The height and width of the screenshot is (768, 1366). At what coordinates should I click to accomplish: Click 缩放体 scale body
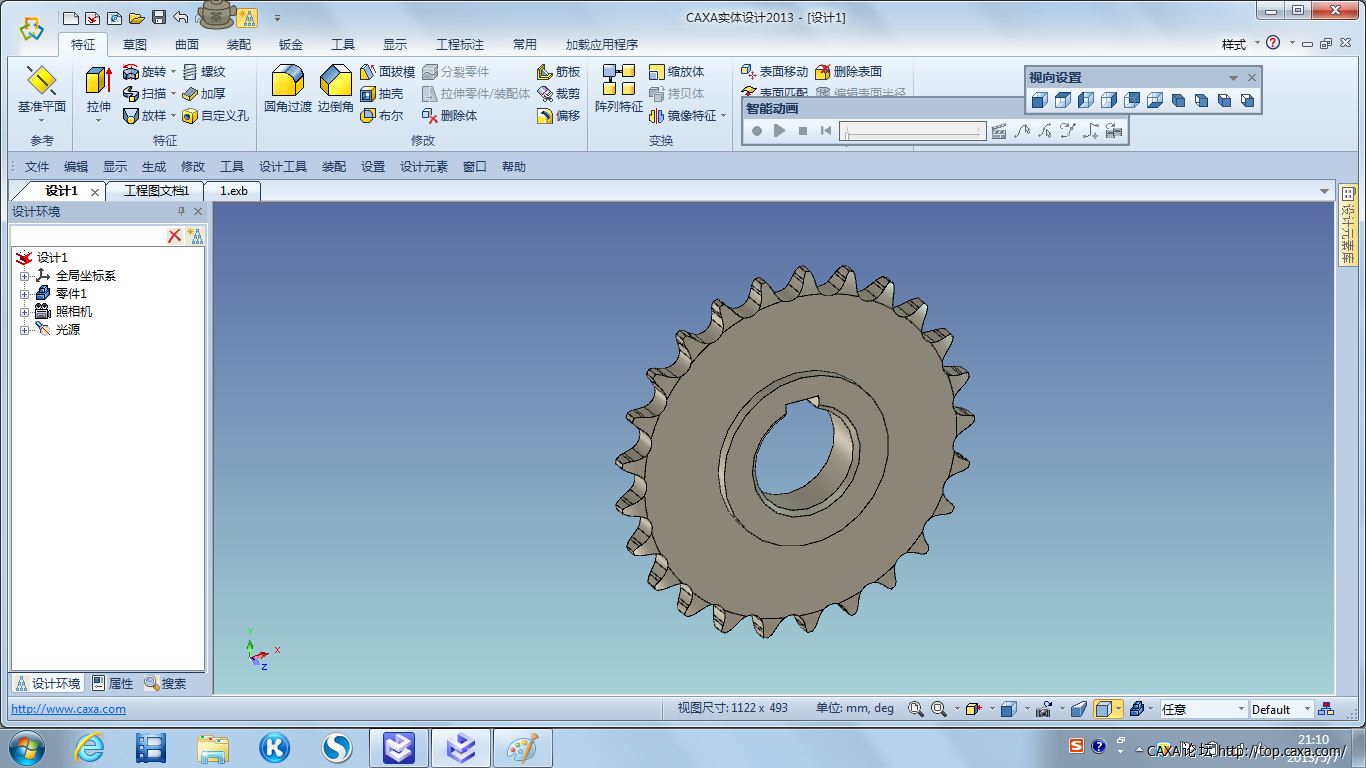point(676,72)
